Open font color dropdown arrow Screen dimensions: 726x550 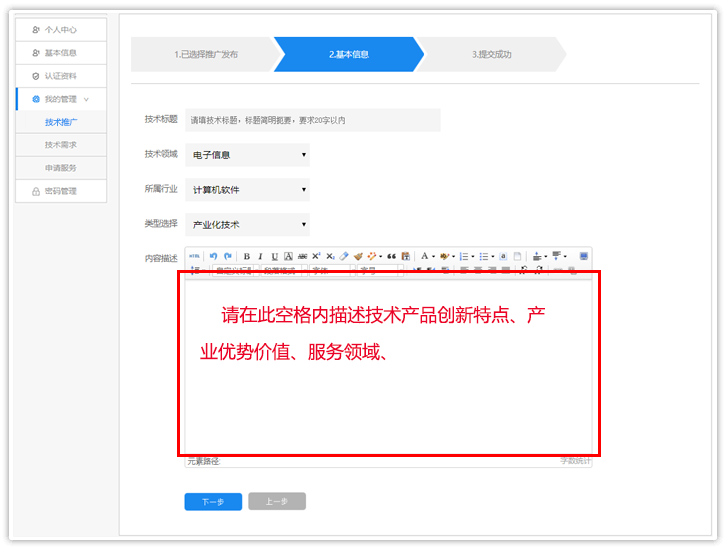click(x=433, y=256)
